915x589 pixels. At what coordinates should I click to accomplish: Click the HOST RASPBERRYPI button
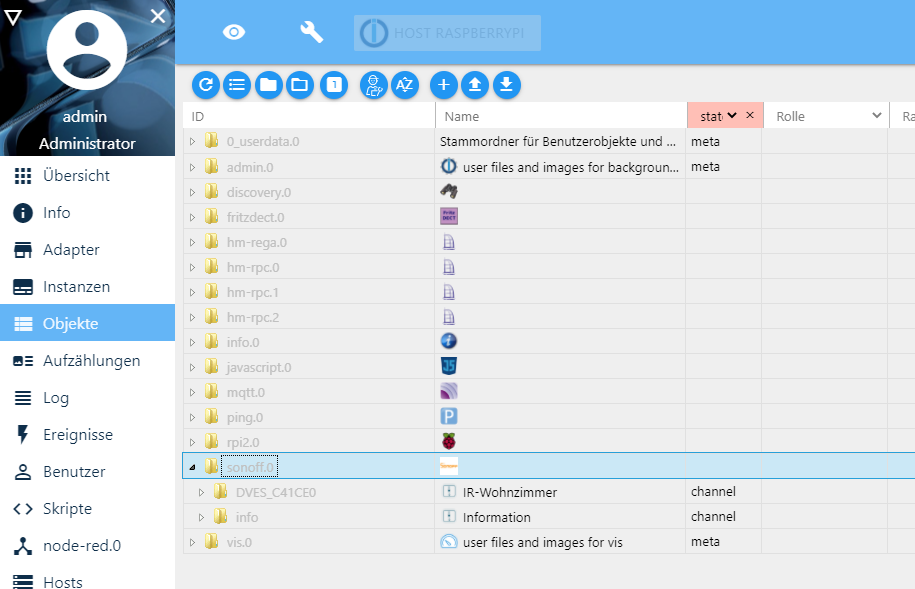pos(447,33)
